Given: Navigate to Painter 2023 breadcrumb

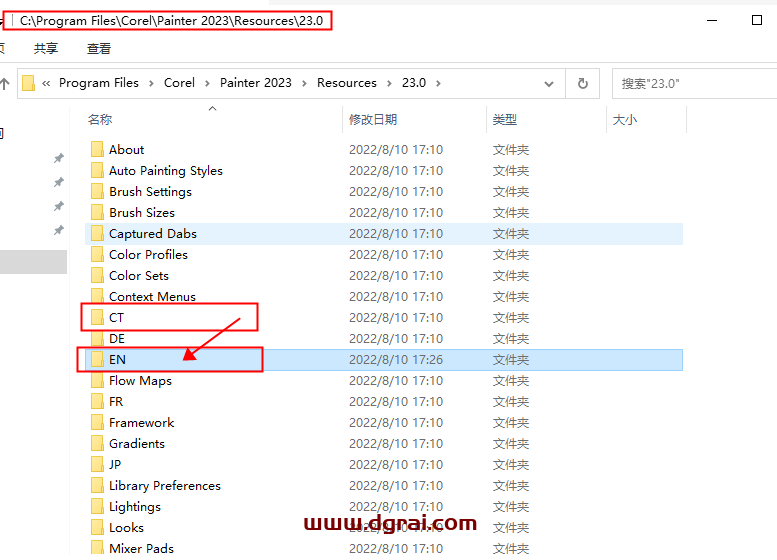Looking at the screenshot, I should [x=256, y=83].
